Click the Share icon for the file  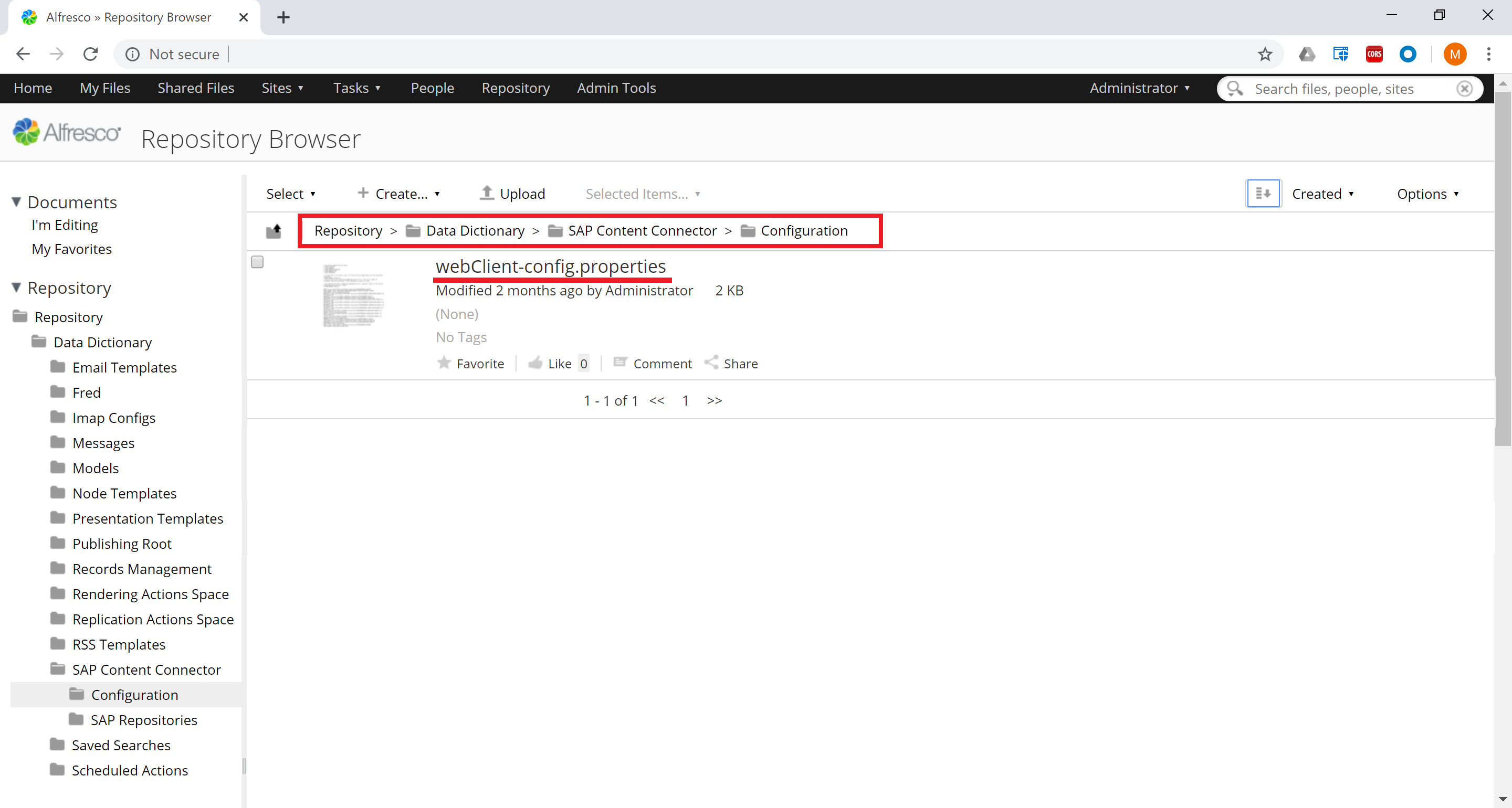[712, 363]
